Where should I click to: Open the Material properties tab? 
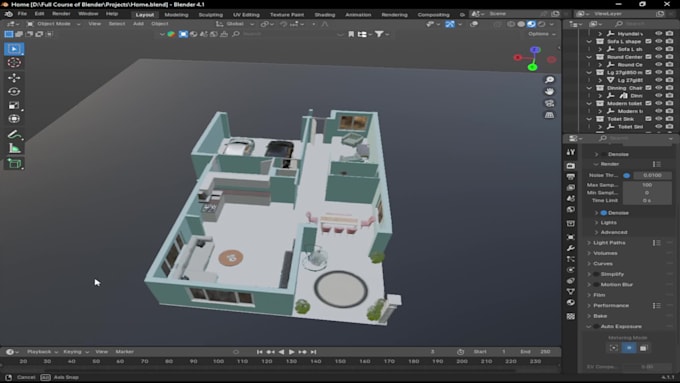tap(571, 302)
